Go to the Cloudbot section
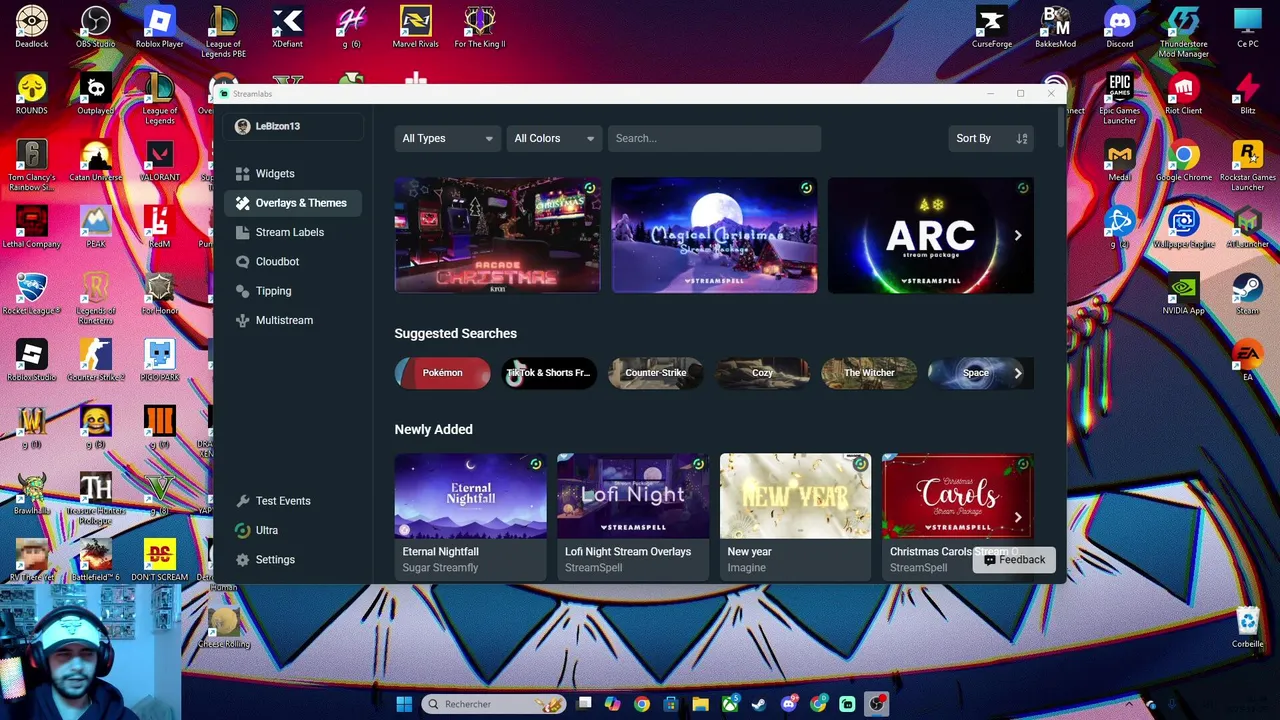This screenshot has width=1280, height=720. pos(277,261)
